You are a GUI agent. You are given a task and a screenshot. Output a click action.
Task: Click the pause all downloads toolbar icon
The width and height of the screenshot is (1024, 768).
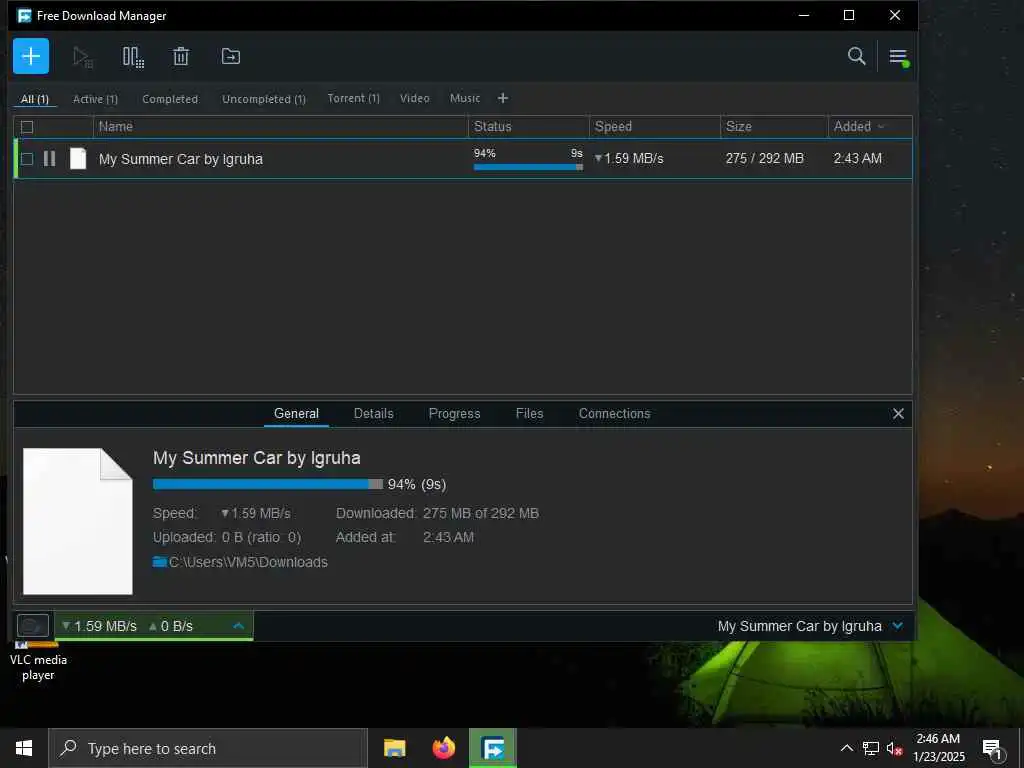133,57
